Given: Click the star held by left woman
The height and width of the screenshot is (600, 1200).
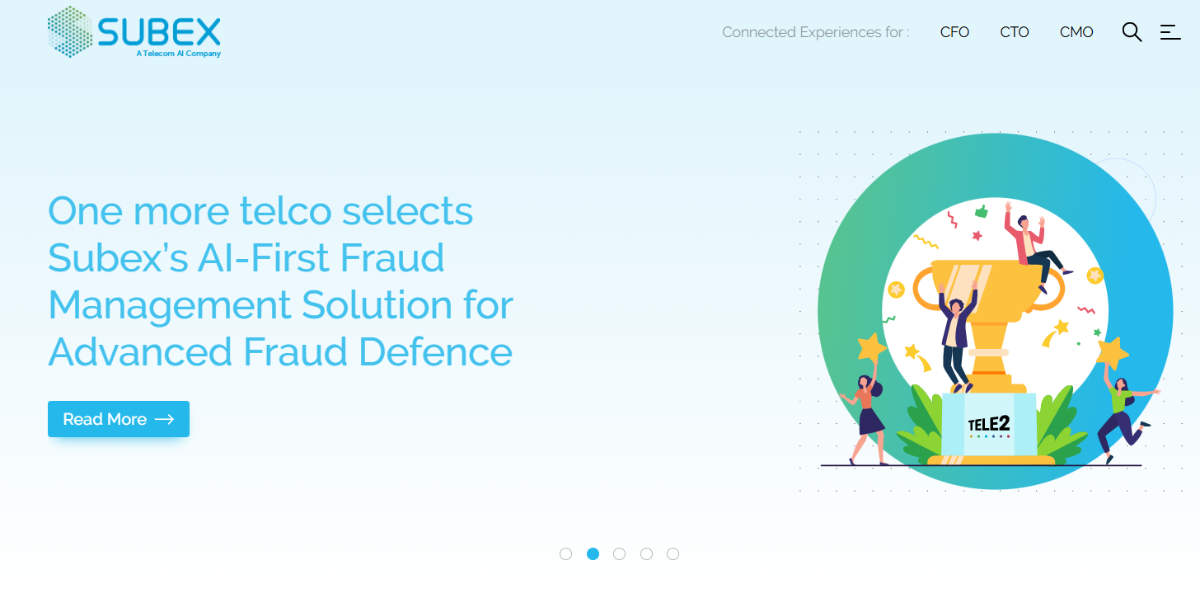Looking at the screenshot, I should tap(871, 347).
